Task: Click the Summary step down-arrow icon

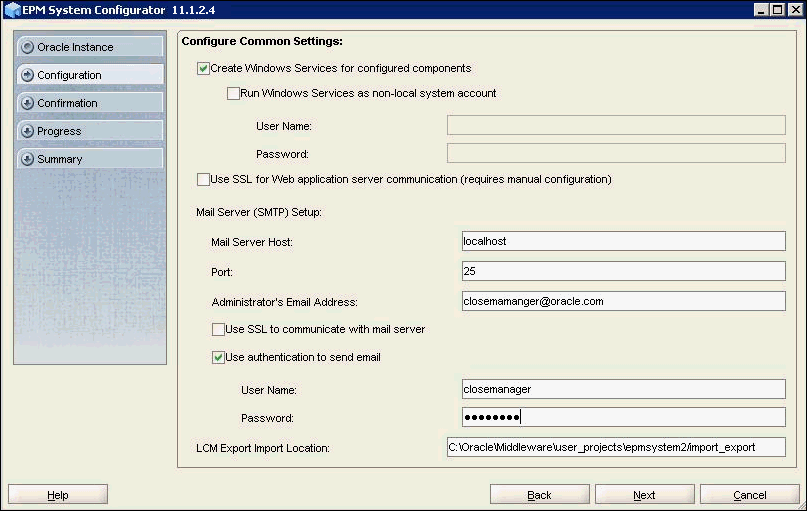Action: click(x=28, y=160)
